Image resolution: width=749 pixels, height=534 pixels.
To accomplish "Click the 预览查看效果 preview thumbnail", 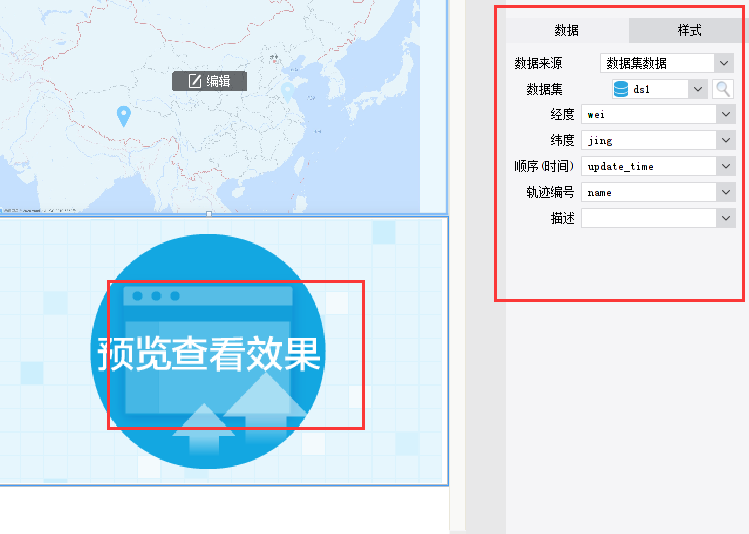I will pyautogui.click(x=208, y=352).
